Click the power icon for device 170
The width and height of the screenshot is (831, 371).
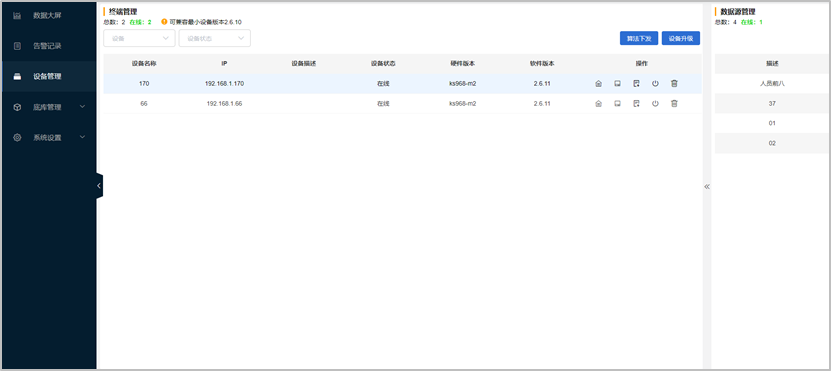point(655,84)
